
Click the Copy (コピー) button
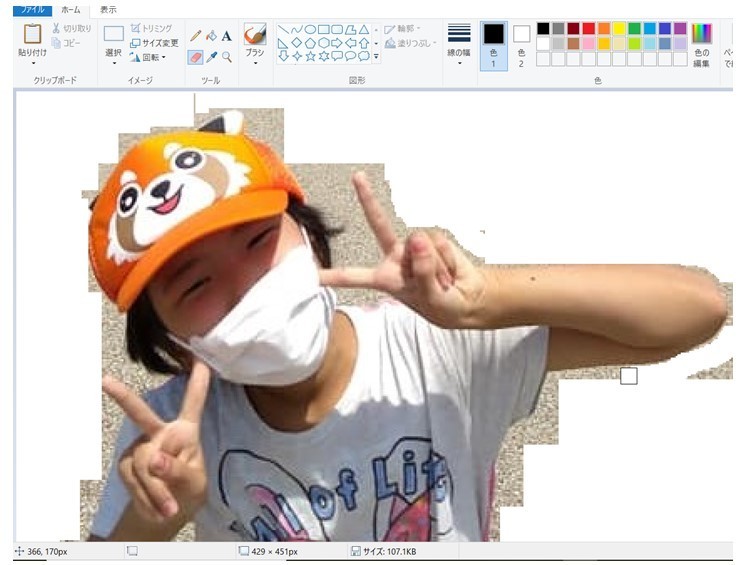(x=66, y=43)
